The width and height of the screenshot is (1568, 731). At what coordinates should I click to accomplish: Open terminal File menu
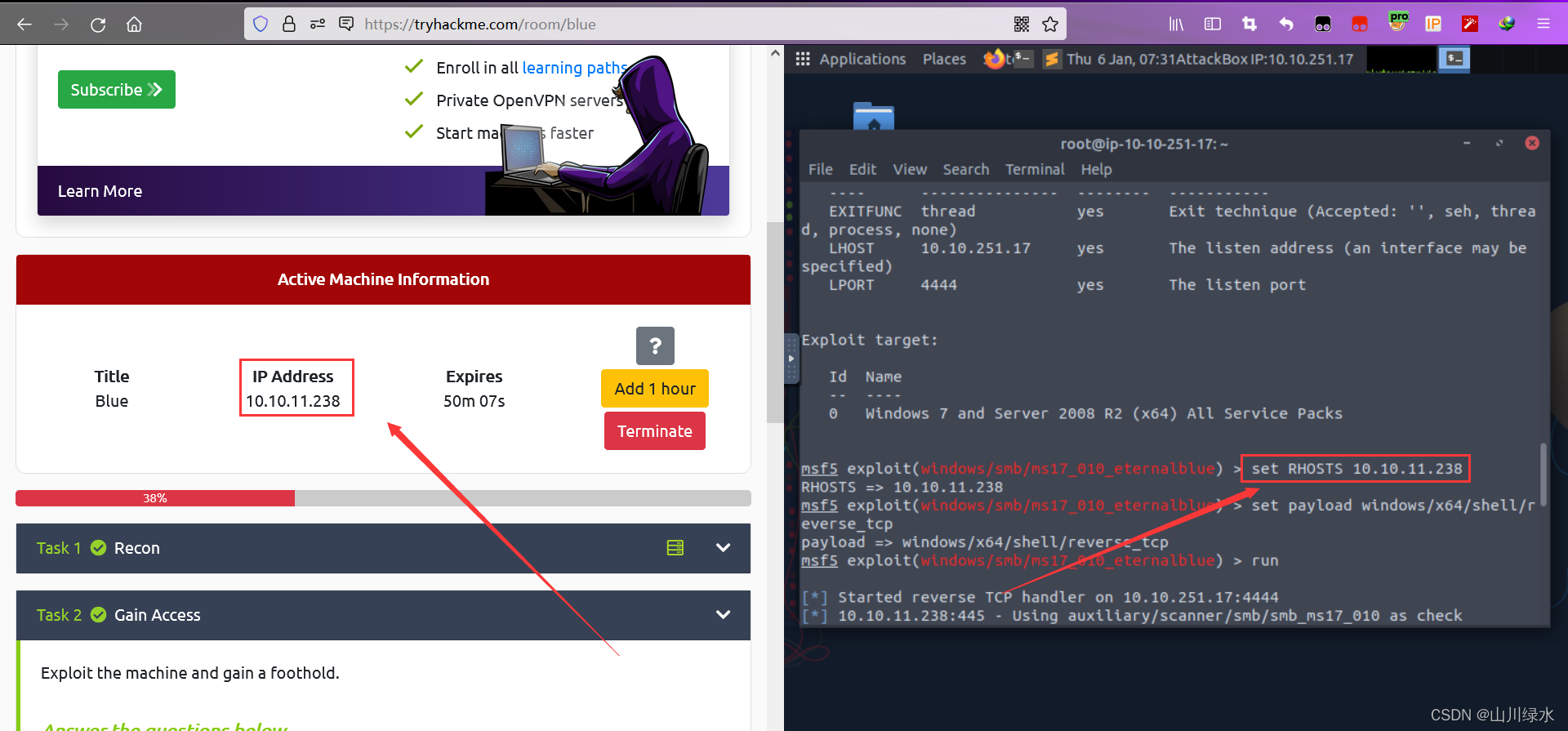click(x=821, y=169)
